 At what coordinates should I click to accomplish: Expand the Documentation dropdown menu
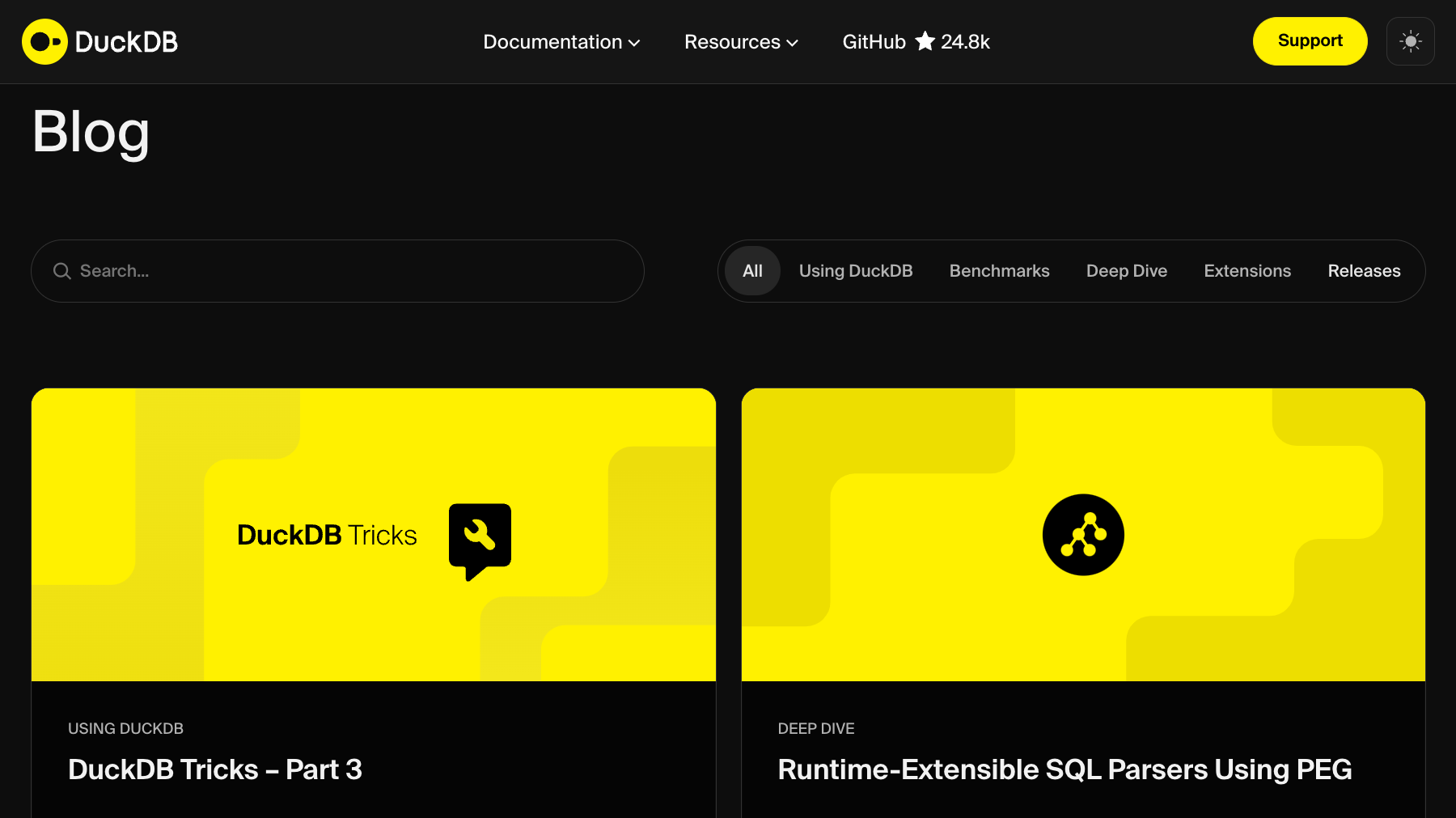(x=561, y=42)
